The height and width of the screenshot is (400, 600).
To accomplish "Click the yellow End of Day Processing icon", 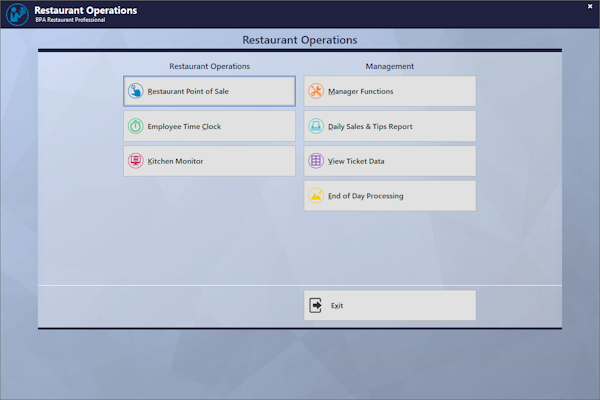I will point(316,196).
